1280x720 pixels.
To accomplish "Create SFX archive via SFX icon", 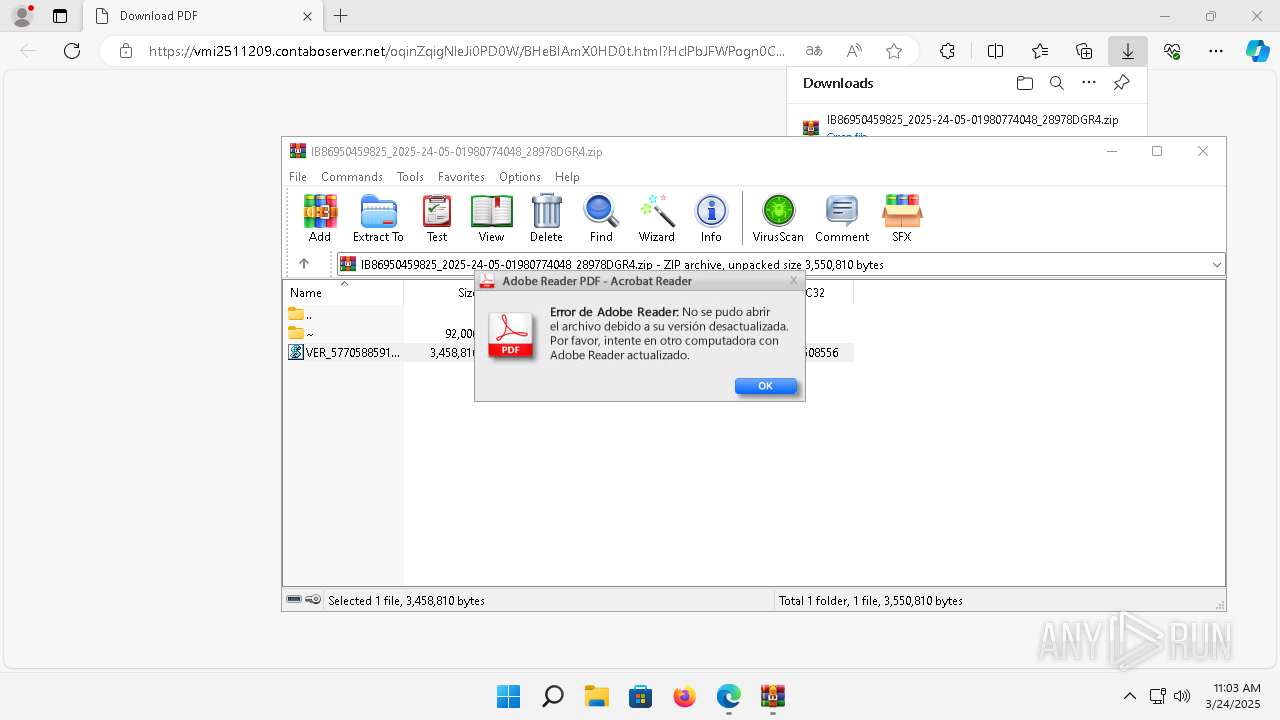I will [x=902, y=218].
